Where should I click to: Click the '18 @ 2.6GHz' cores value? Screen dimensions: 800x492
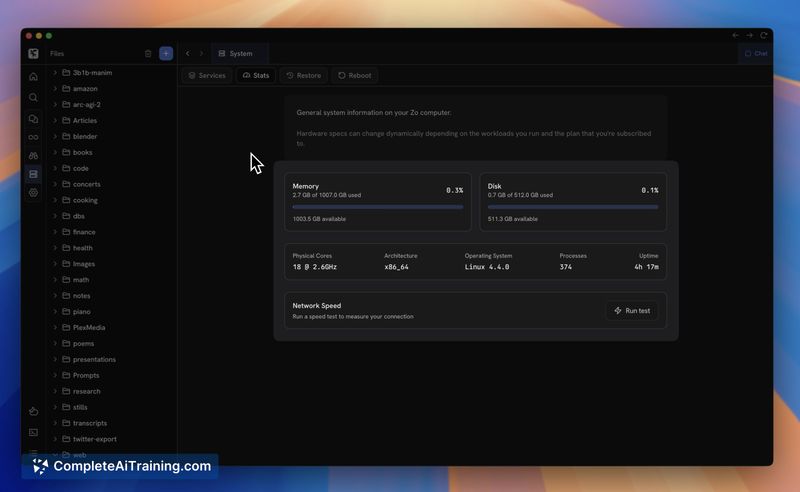coord(315,267)
